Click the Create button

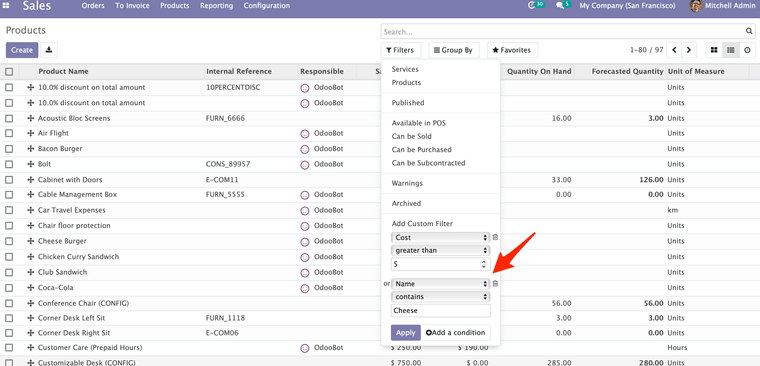click(x=22, y=50)
